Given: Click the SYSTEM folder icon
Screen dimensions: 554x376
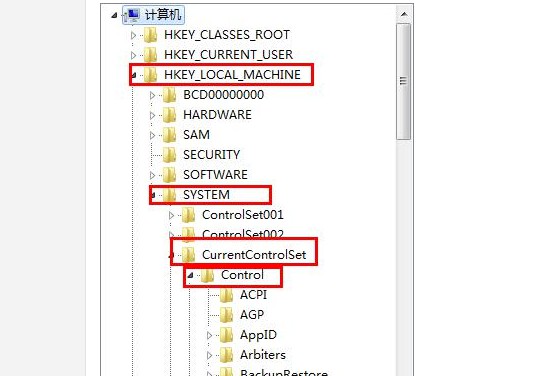Looking at the screenshot, I should tap(170, 195).
